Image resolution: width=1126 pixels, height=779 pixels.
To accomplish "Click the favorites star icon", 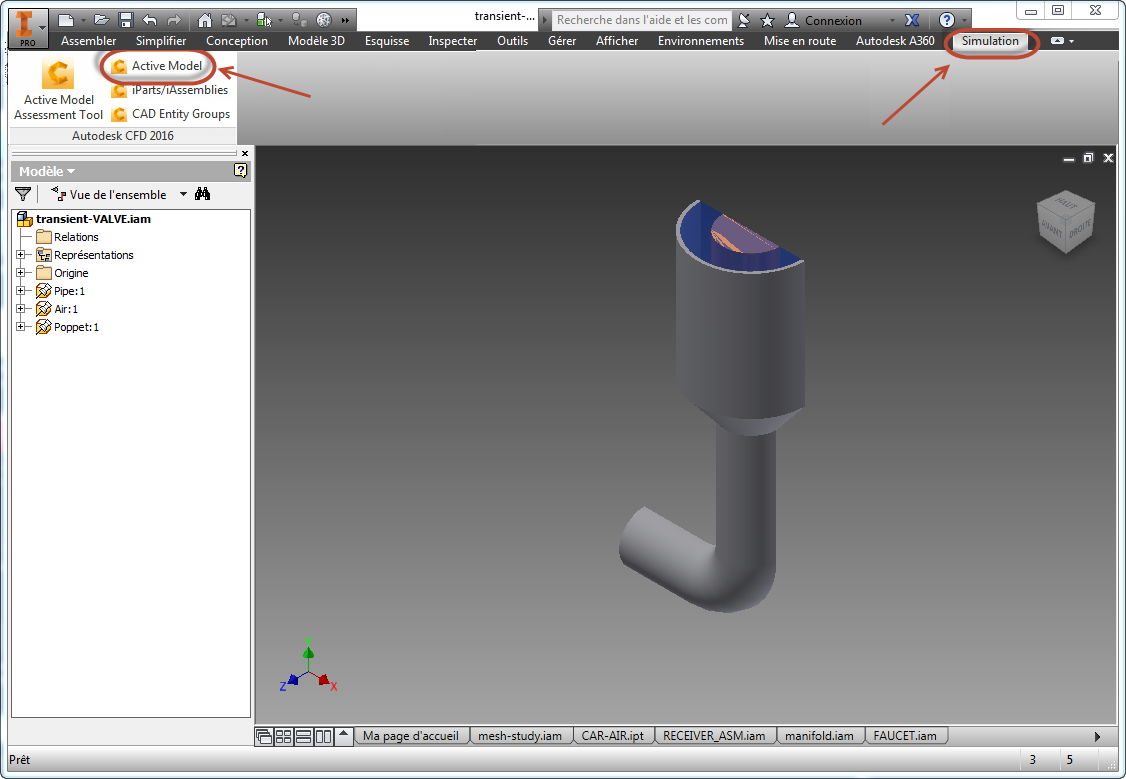I will (767, 20).
